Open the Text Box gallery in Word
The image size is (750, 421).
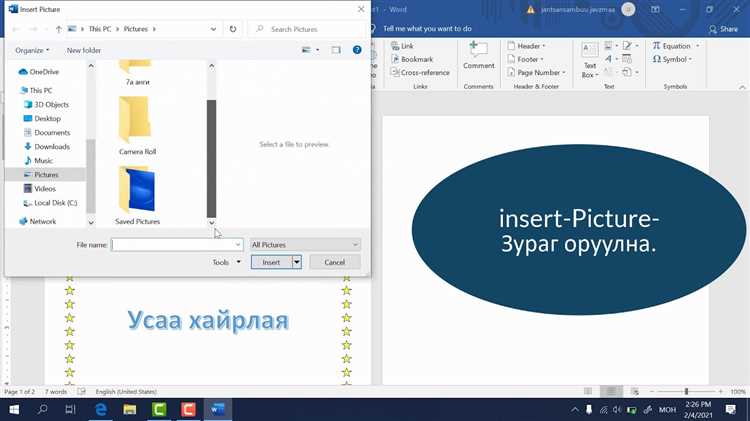point(590,60)
